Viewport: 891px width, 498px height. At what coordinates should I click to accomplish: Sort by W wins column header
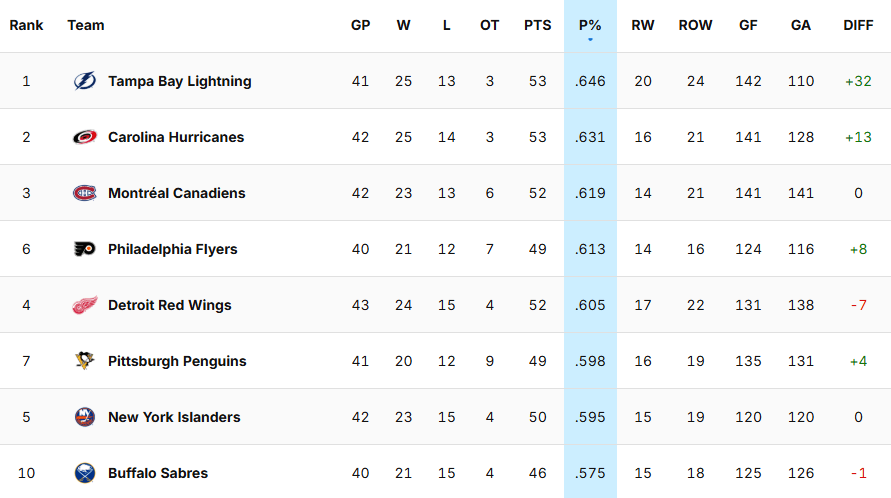coord(403,26)
